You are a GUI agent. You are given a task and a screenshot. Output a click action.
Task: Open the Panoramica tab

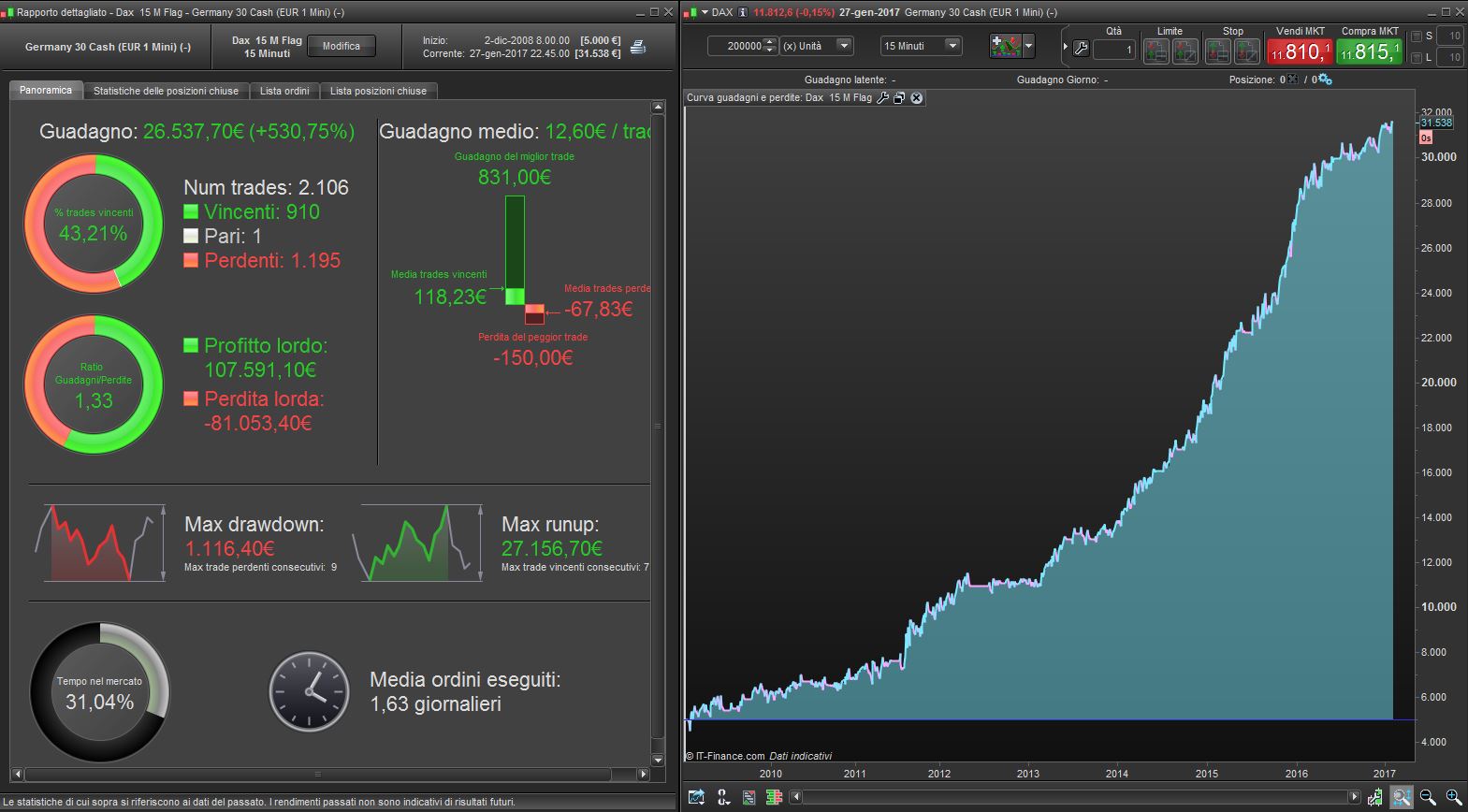pos(46,91)
